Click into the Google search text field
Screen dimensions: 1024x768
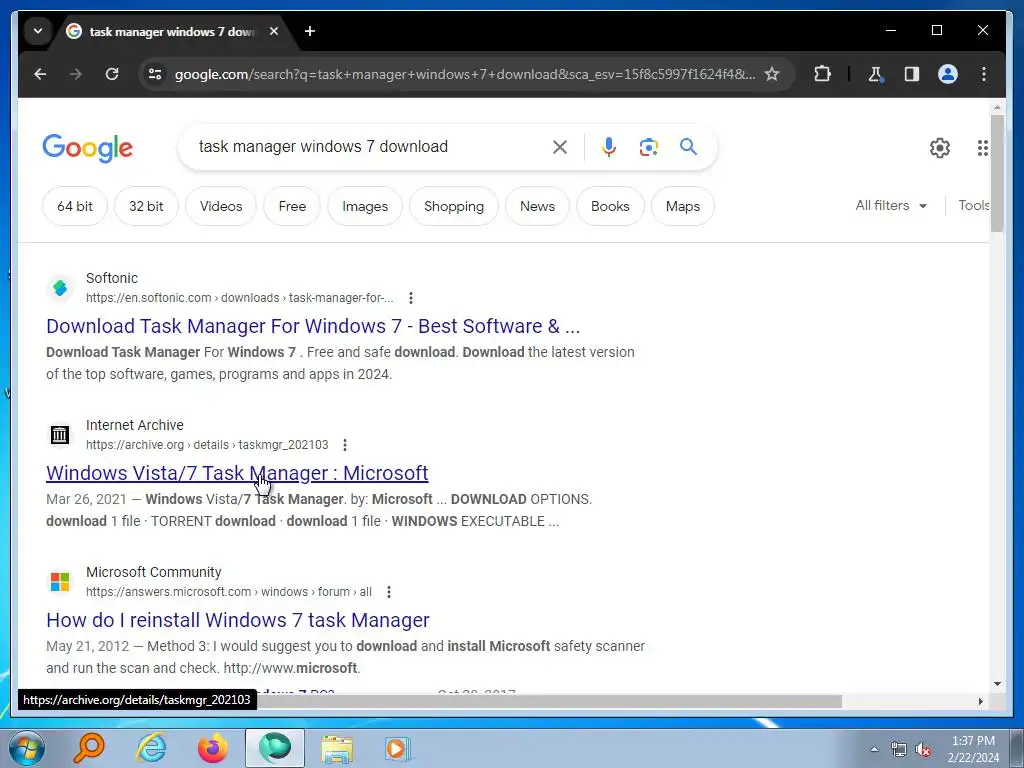pyautogui.click(x=366, y=146)
